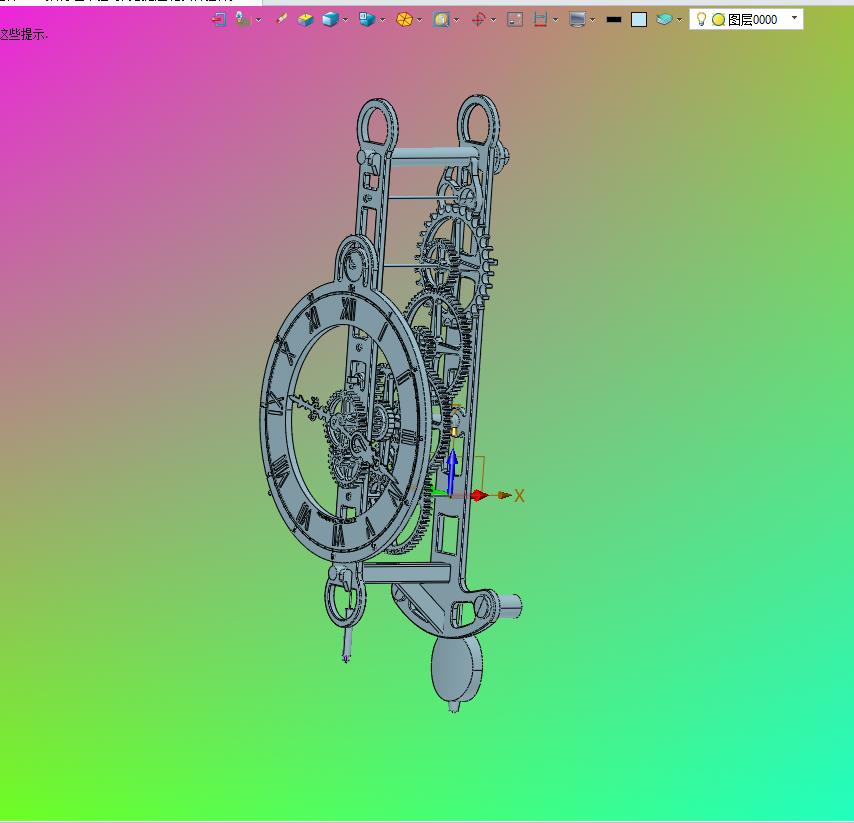Open the layer stack dropdown arrow

click(x=680, y=20)
